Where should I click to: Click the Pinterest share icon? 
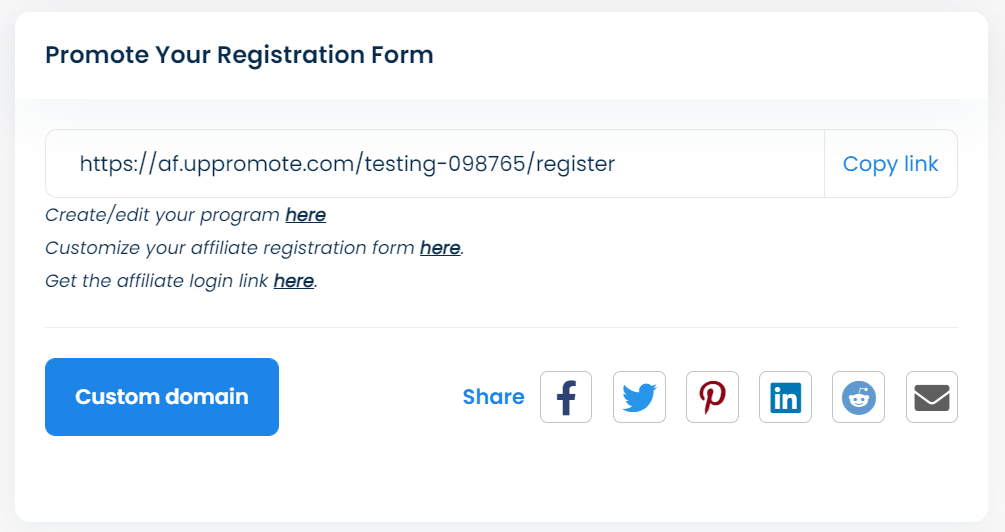[x=712, y=397]
